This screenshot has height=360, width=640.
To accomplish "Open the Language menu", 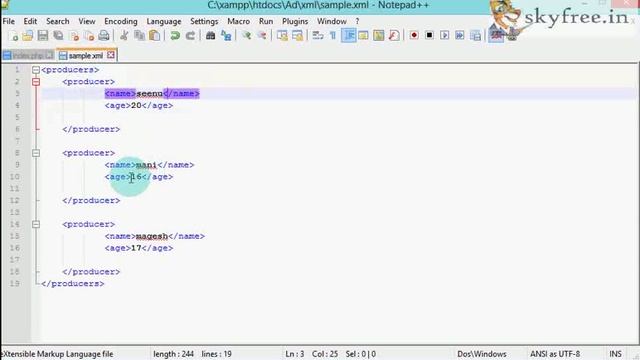I will [x=164, y=21].
